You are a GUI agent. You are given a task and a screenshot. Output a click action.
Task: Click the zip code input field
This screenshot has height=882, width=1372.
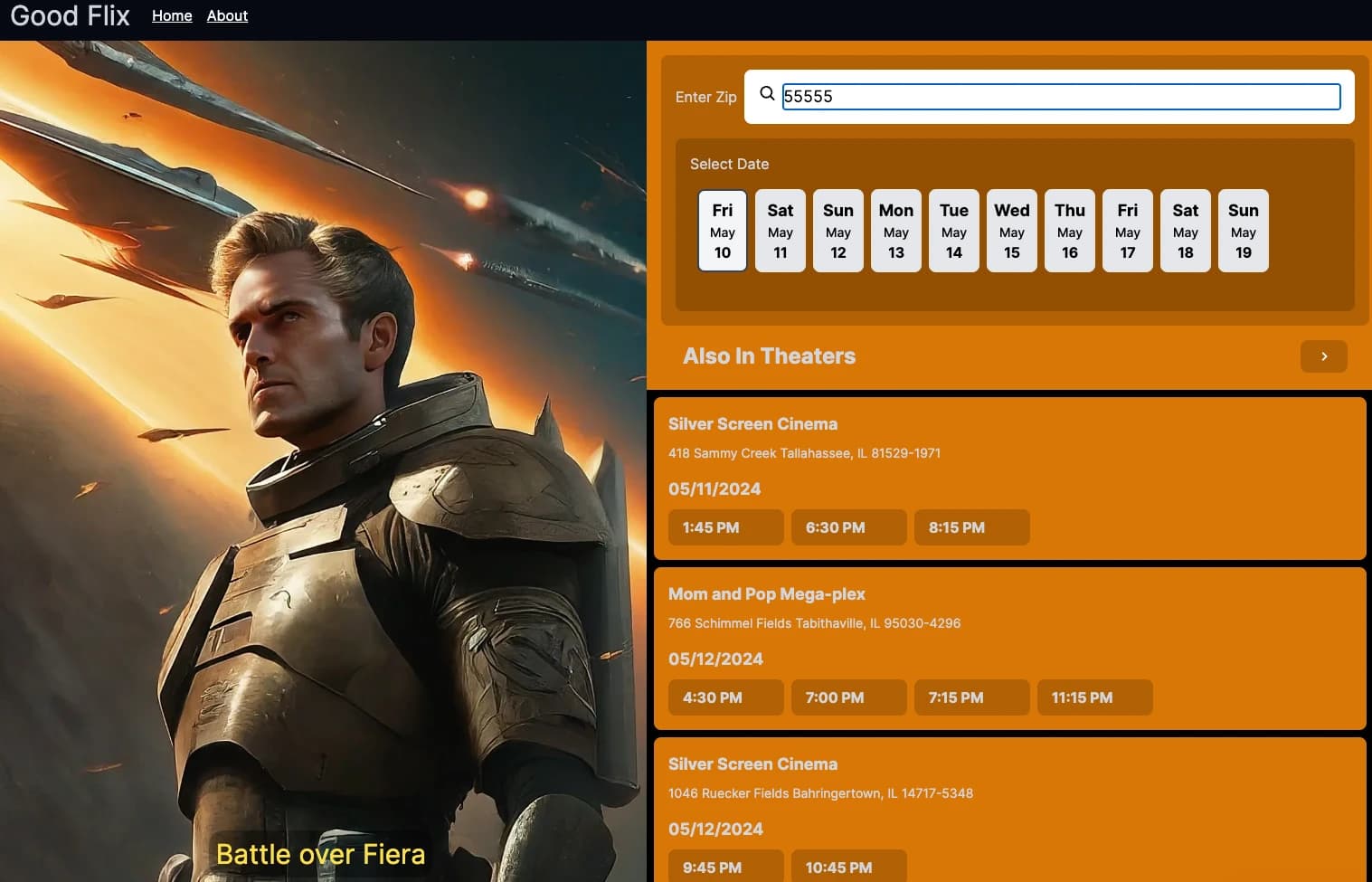[x=1060, y=97]
